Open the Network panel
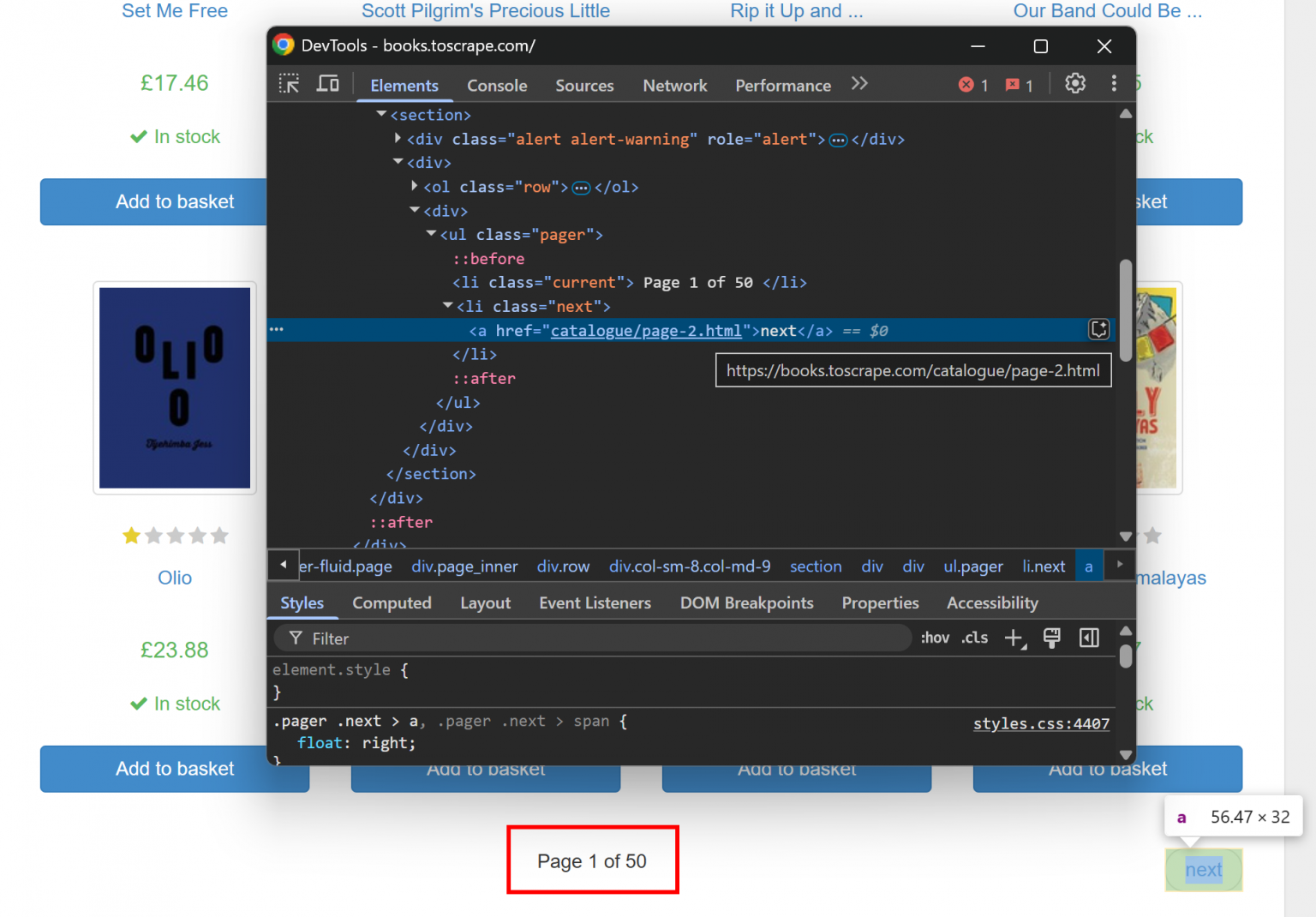Viewport: 1316px width, 917px height. (x=674, y=85)
